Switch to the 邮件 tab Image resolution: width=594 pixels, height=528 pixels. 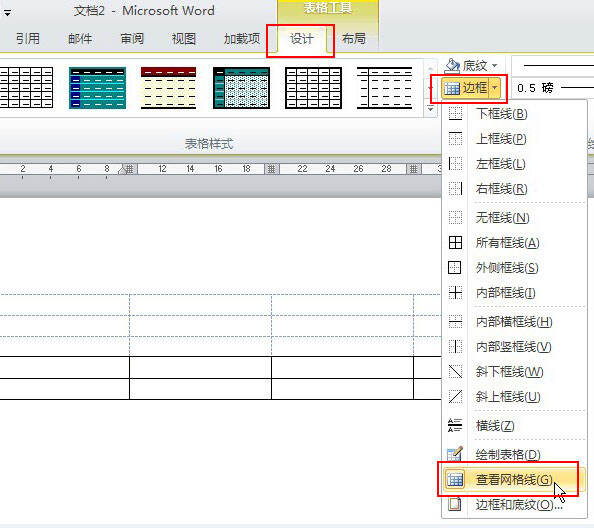80,39
